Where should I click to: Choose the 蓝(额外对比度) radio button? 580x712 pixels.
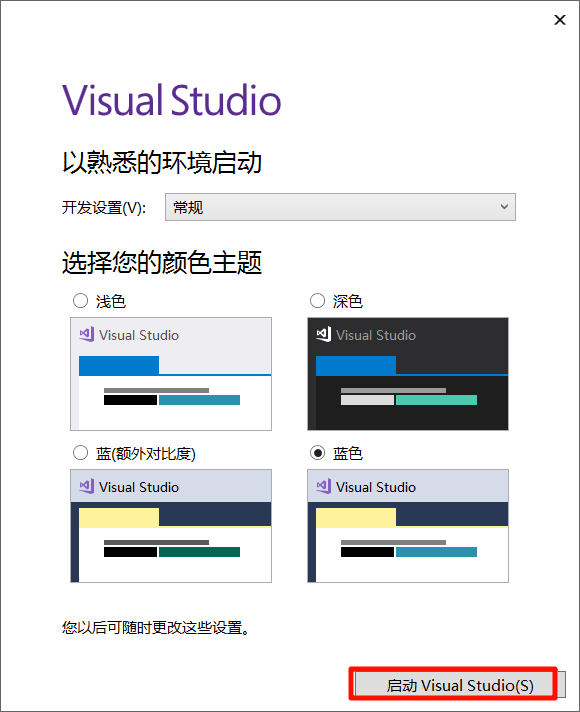click(x=80, y=453)
